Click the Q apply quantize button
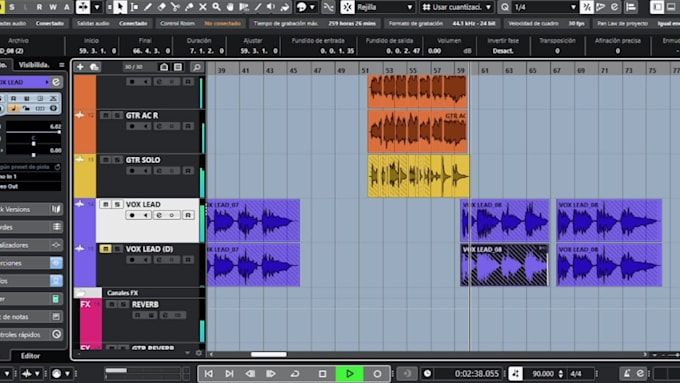 (x=505, y=7)
